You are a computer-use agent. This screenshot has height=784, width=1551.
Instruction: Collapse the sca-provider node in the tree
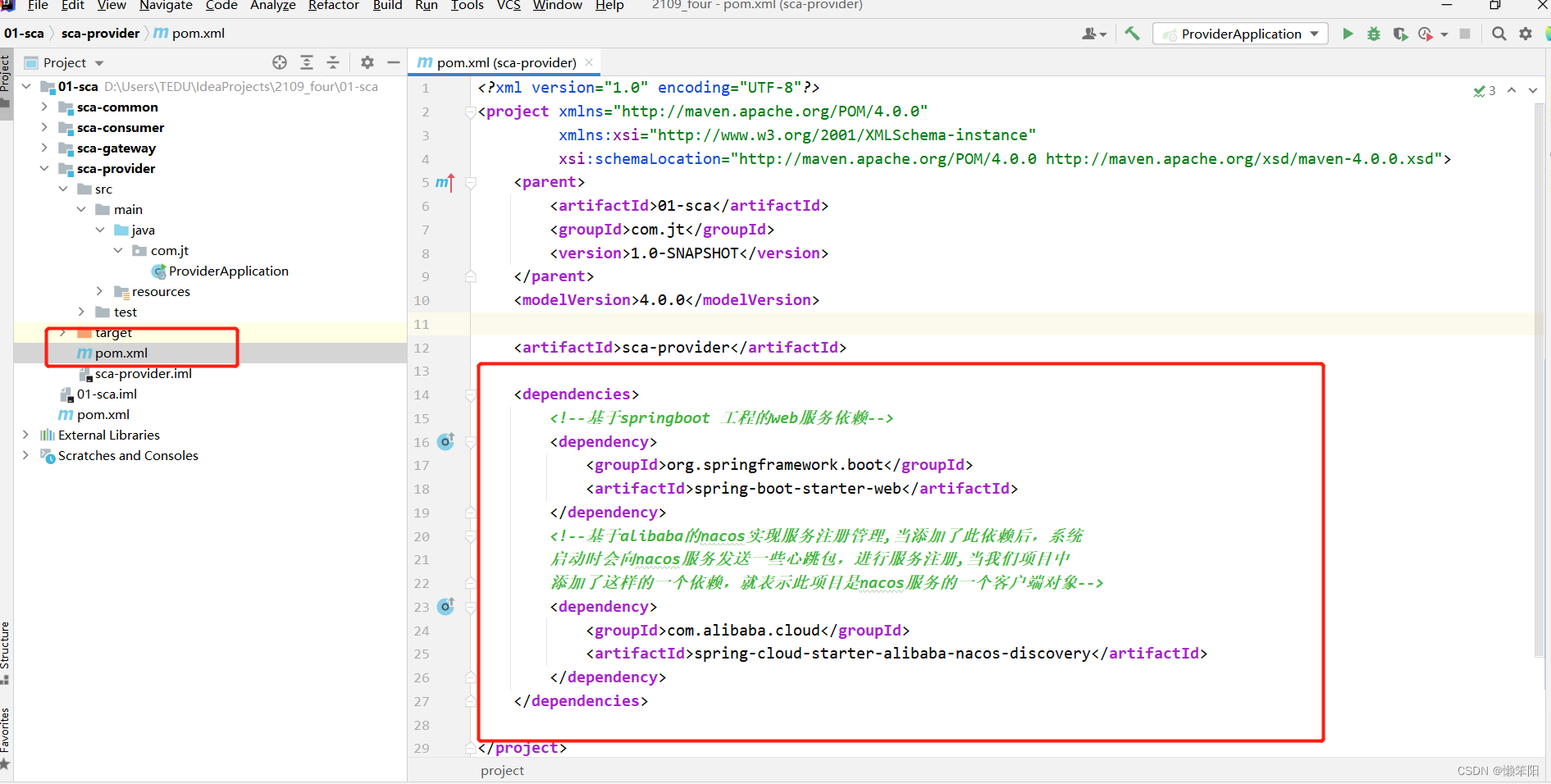click(x=45, y=168)
